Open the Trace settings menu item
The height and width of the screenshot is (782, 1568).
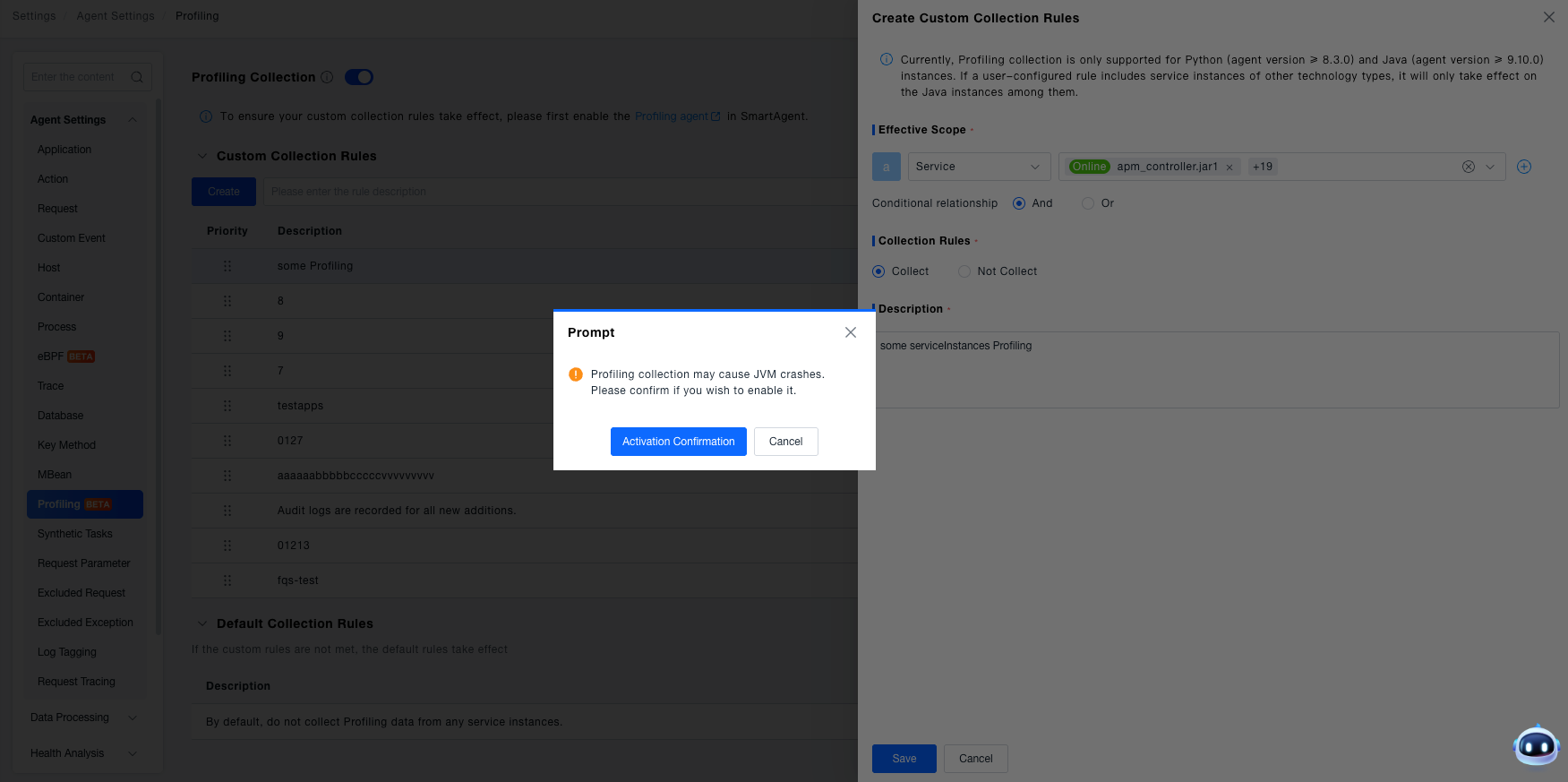[x=51, y=386]
